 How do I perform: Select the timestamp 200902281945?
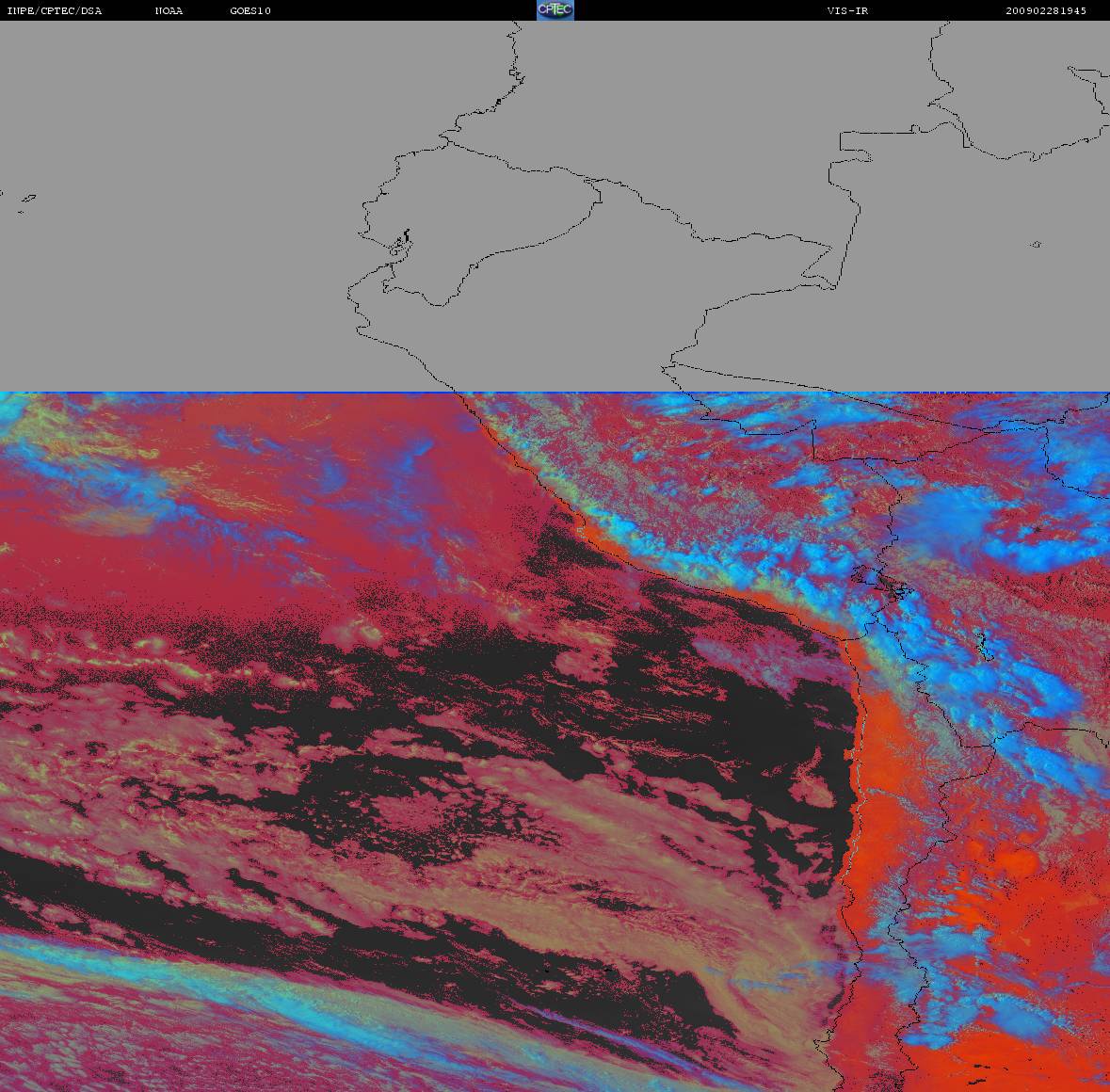point(1046,10)
